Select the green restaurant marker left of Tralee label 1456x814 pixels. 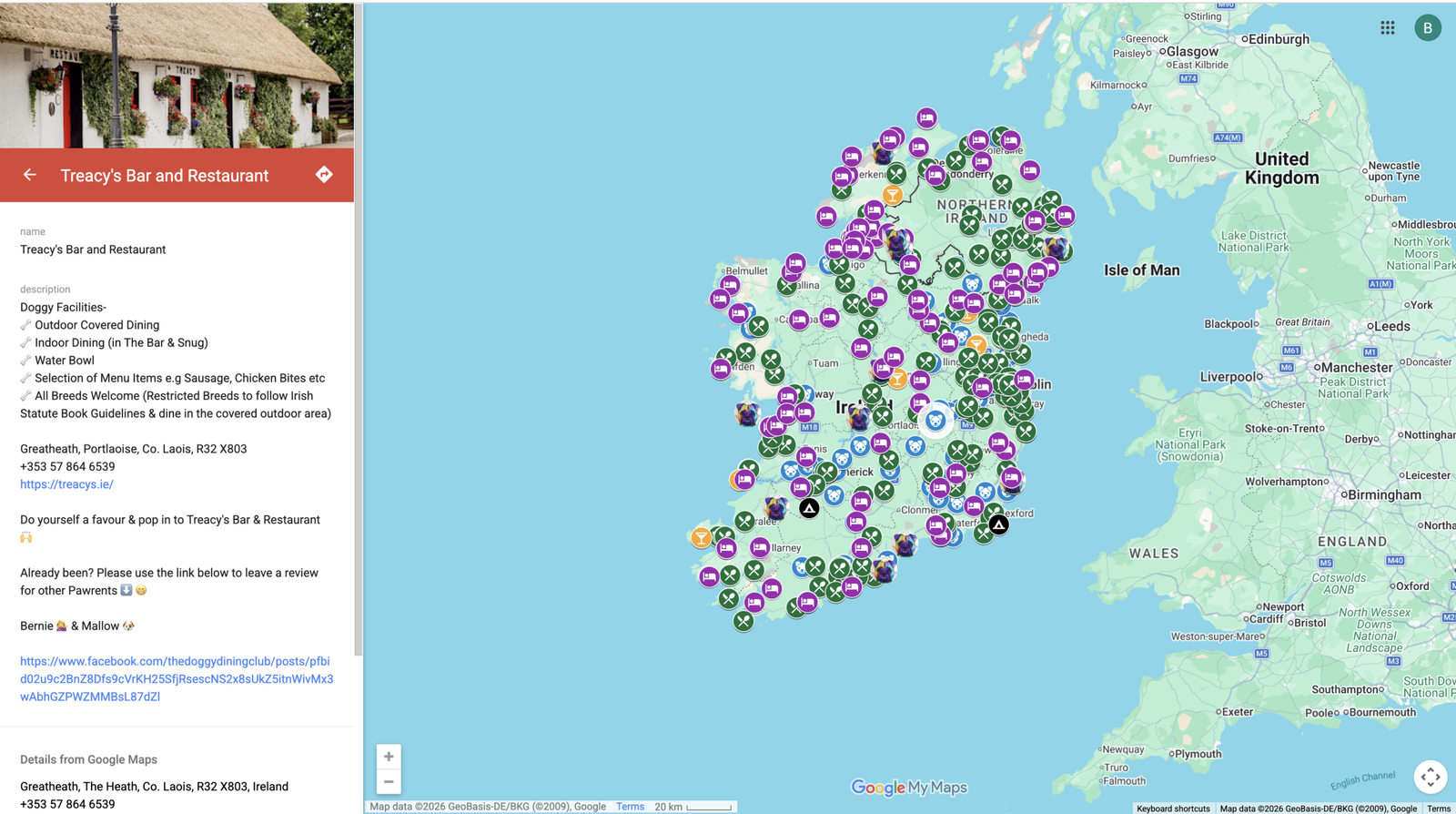744,521
